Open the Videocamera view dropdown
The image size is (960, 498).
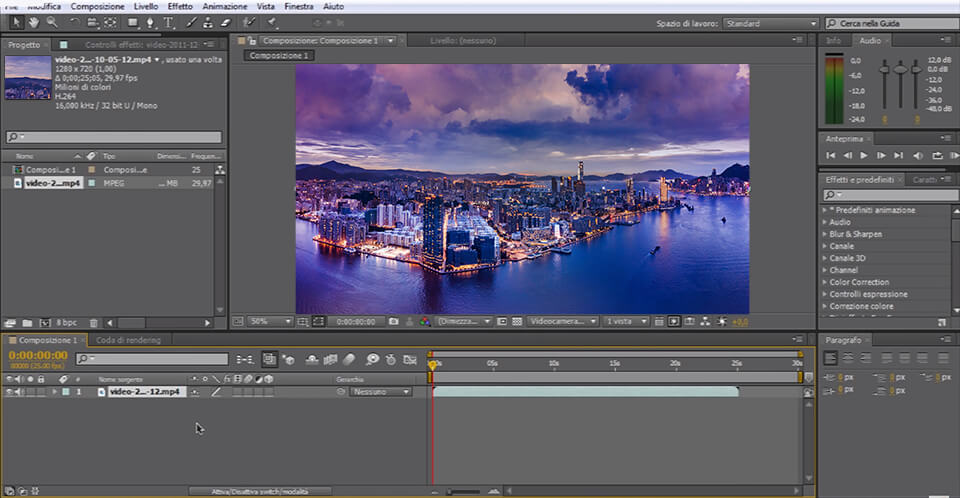click(x=562, y=321)
